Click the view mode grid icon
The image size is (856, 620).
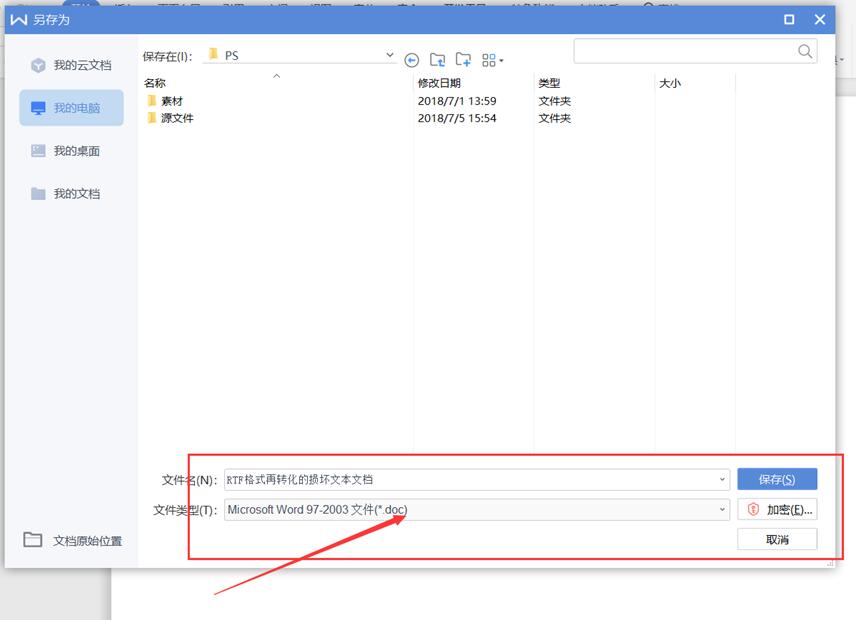488,60
